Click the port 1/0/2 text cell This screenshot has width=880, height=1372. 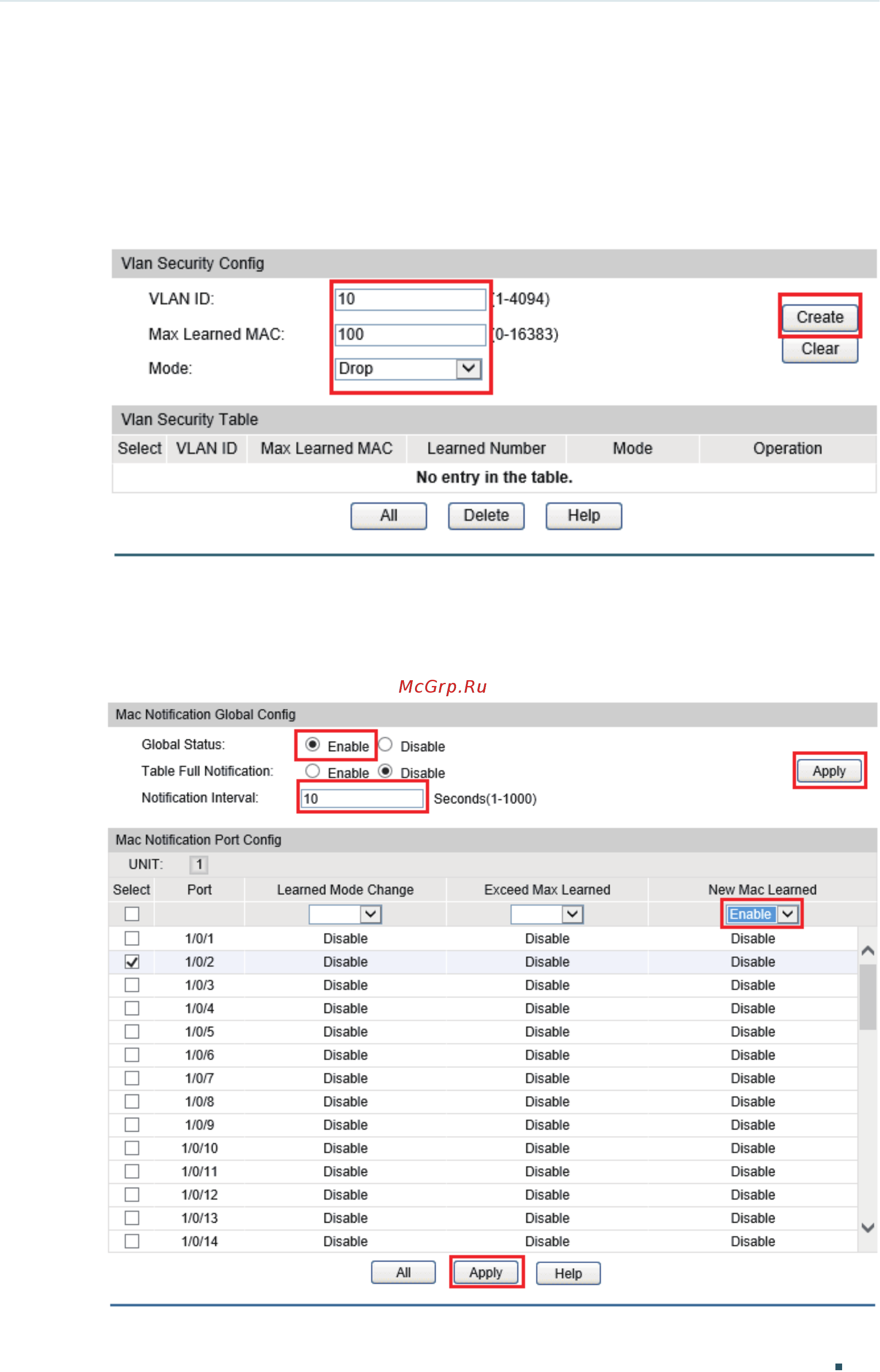coord(199,962)
